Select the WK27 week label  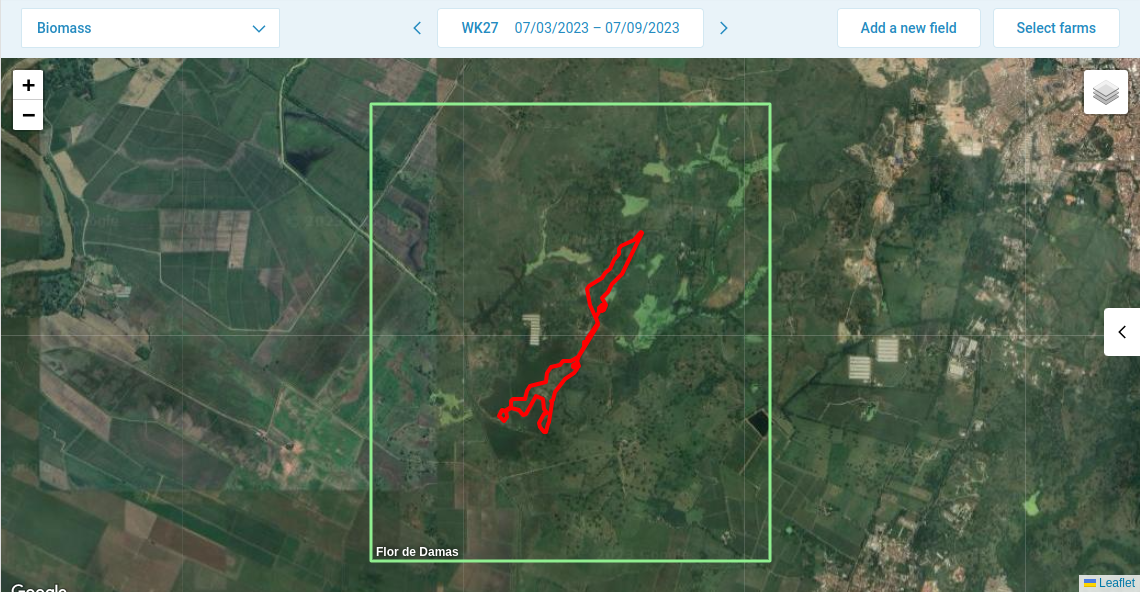coord(480,28)
